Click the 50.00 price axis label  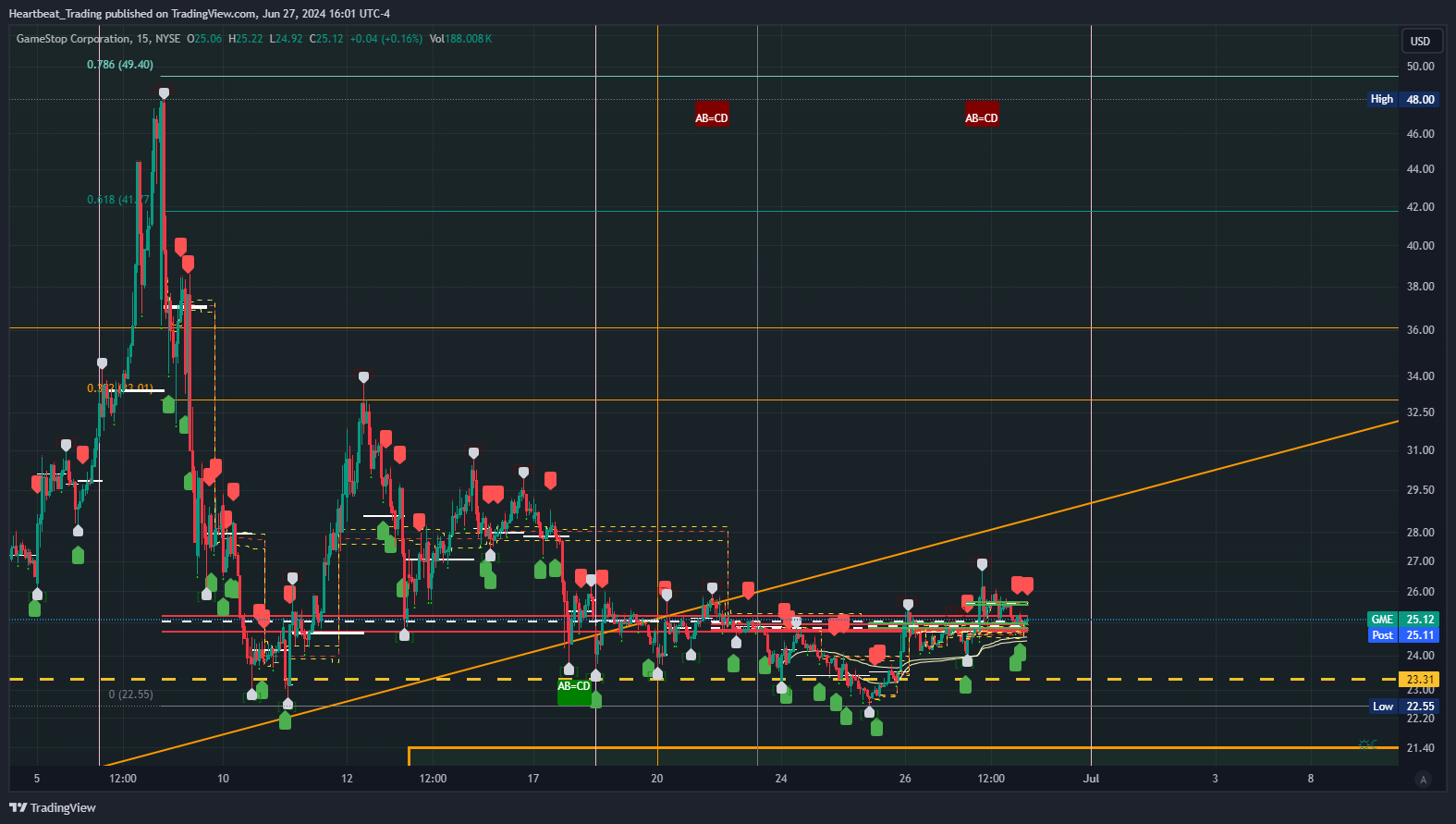coord(1420,67)
